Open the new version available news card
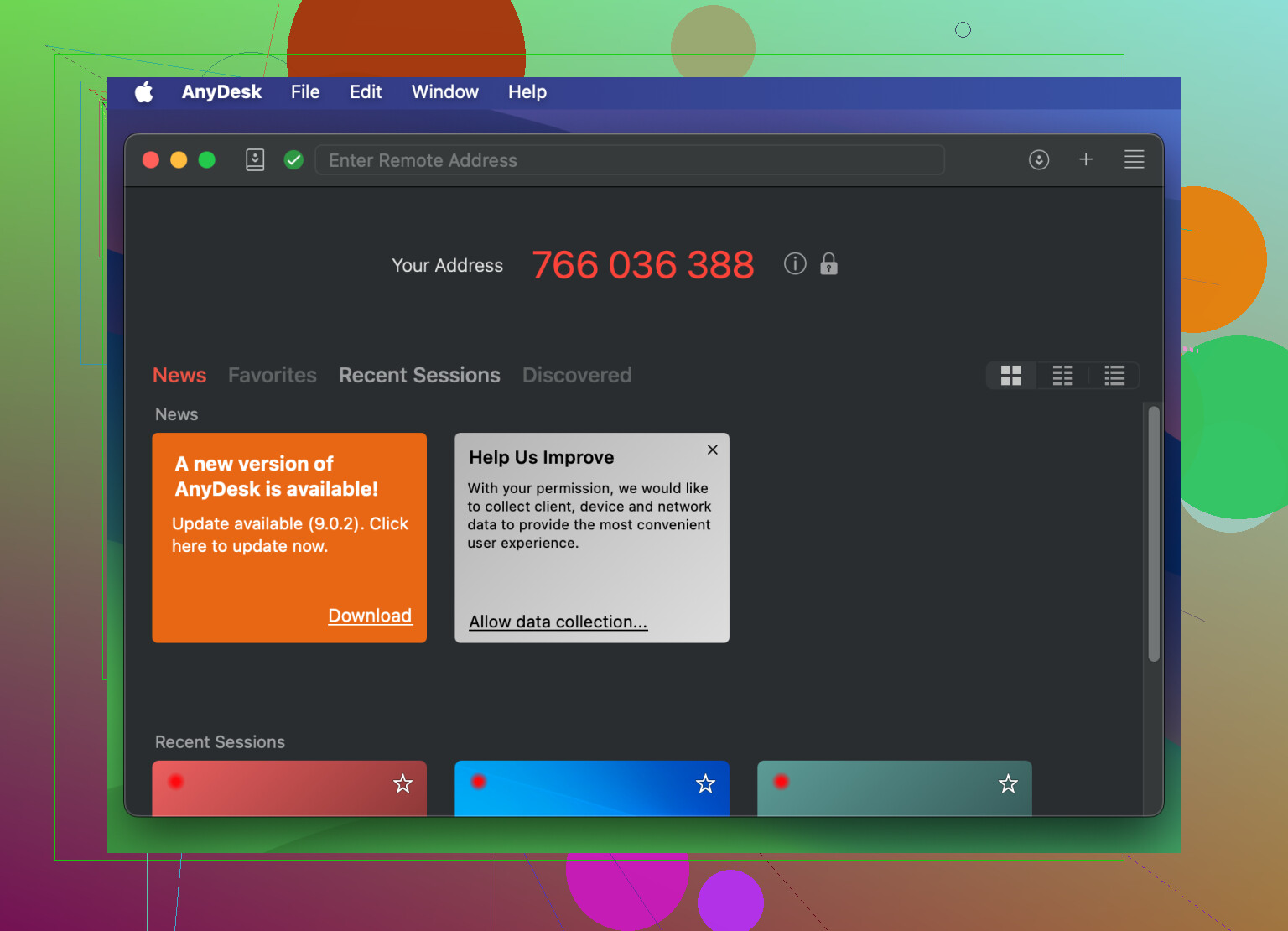 click(289, 538)
